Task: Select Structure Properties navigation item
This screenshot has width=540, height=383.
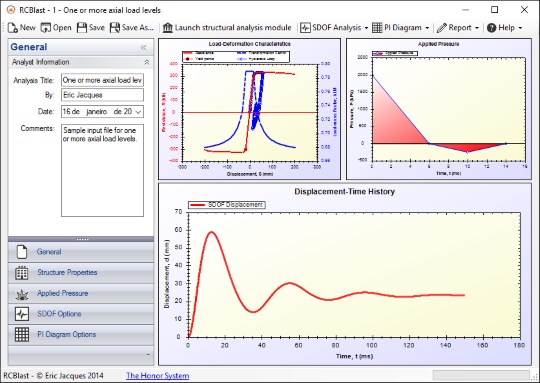Action: pos(81,272)
